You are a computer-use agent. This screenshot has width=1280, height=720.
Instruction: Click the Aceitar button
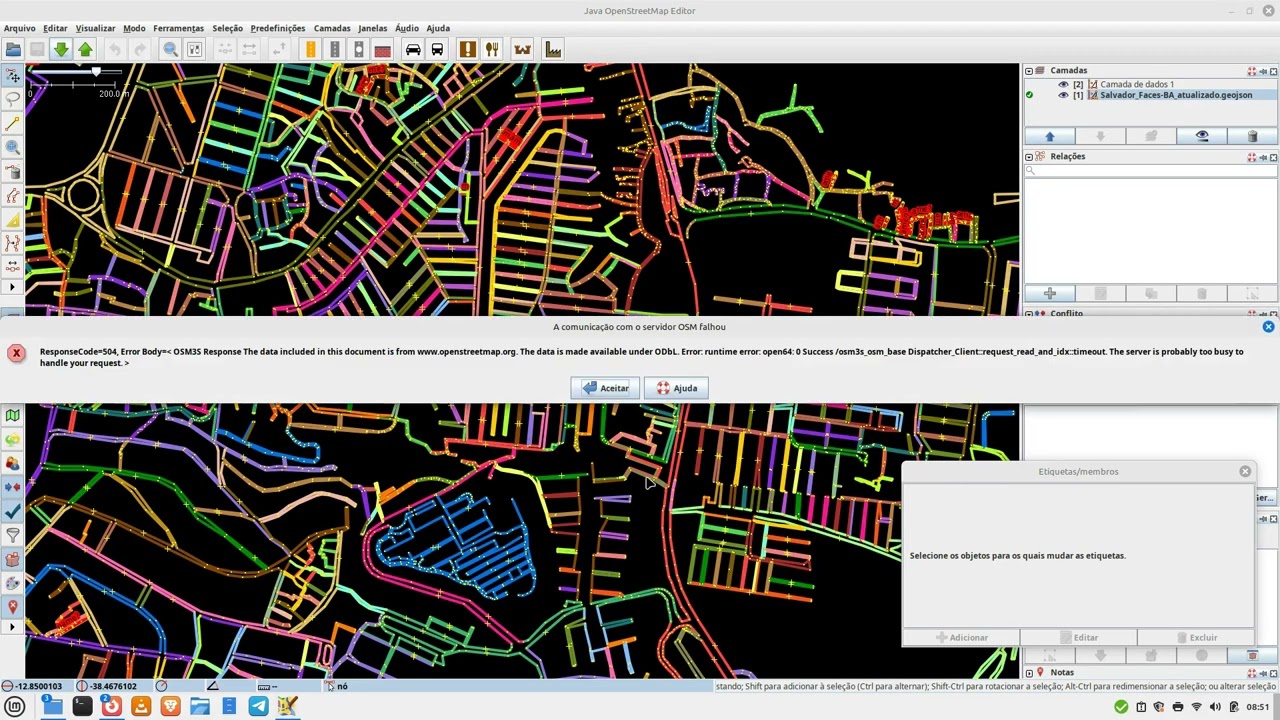605,388
